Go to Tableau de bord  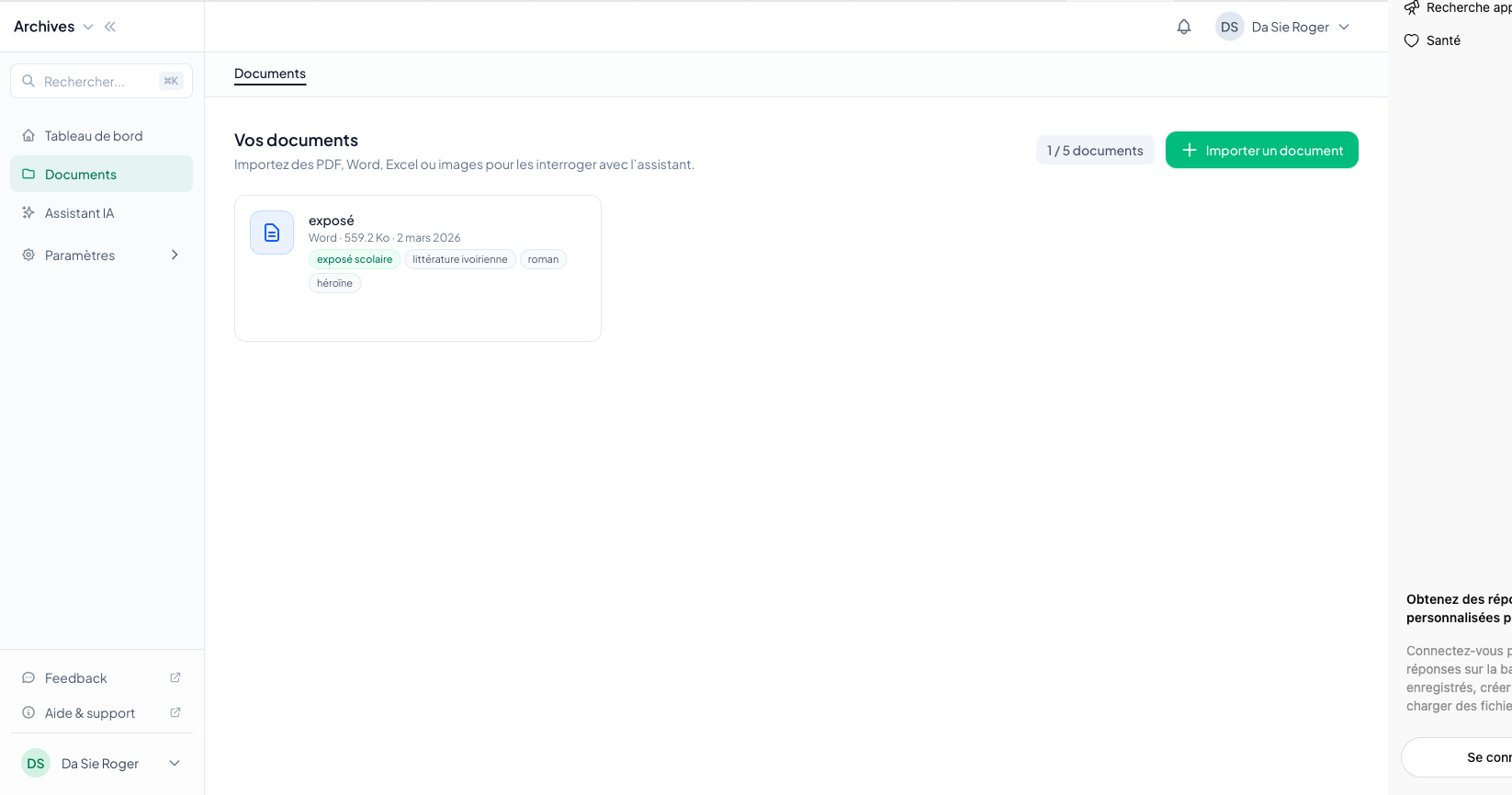click(94, 136)
